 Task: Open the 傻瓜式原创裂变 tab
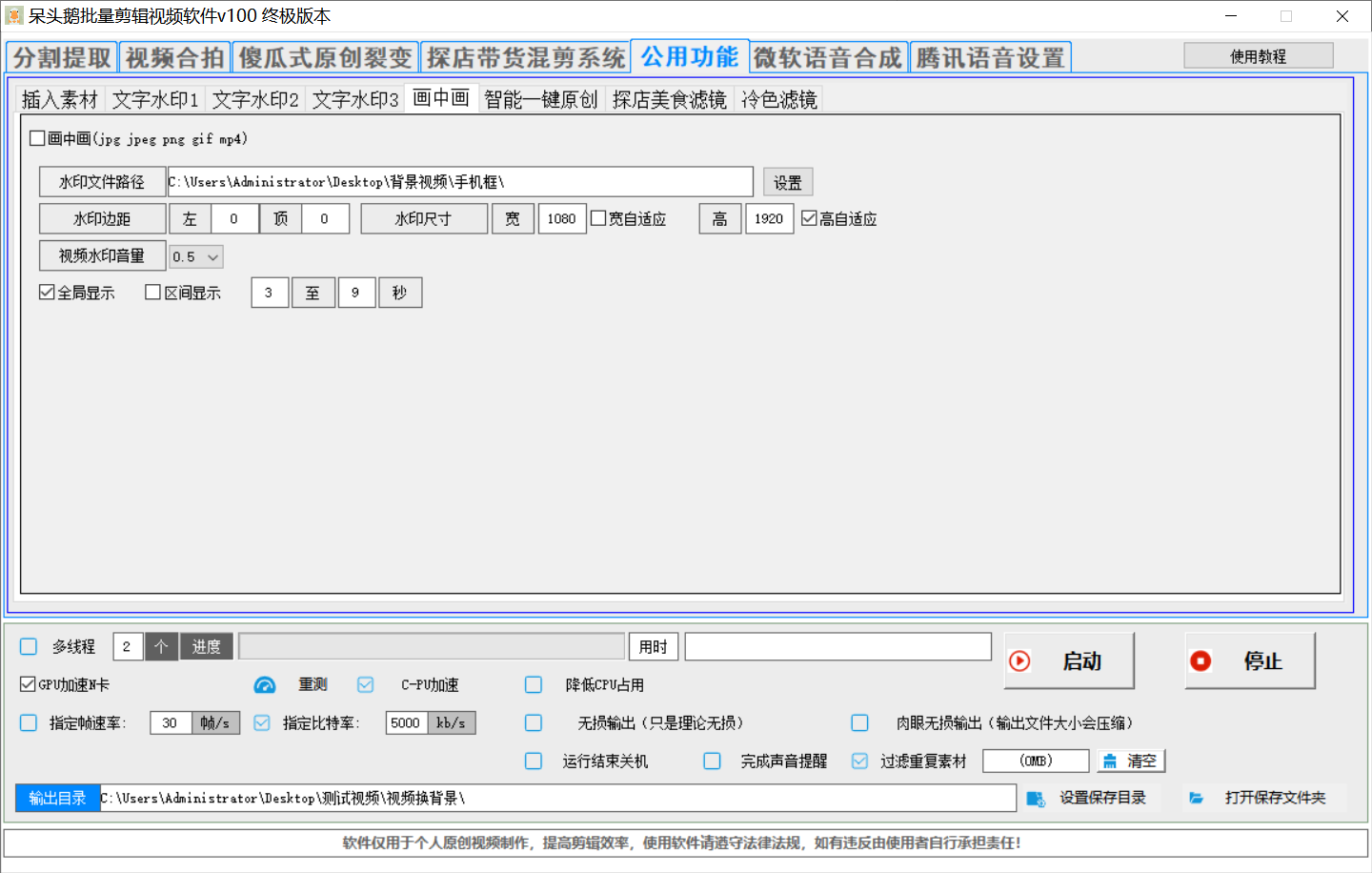325,57
